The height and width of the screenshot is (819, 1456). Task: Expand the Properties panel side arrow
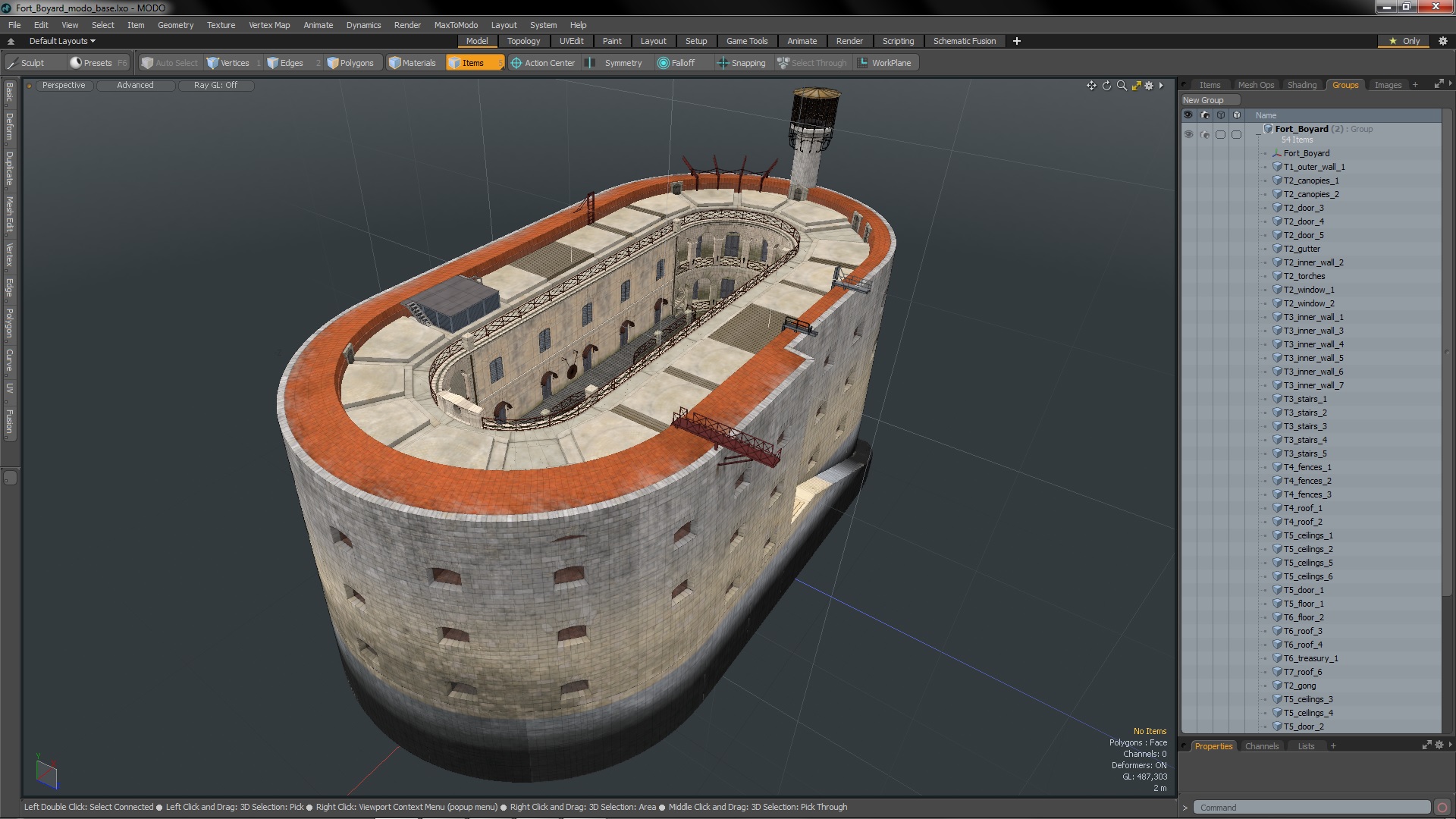[1450, 745]
